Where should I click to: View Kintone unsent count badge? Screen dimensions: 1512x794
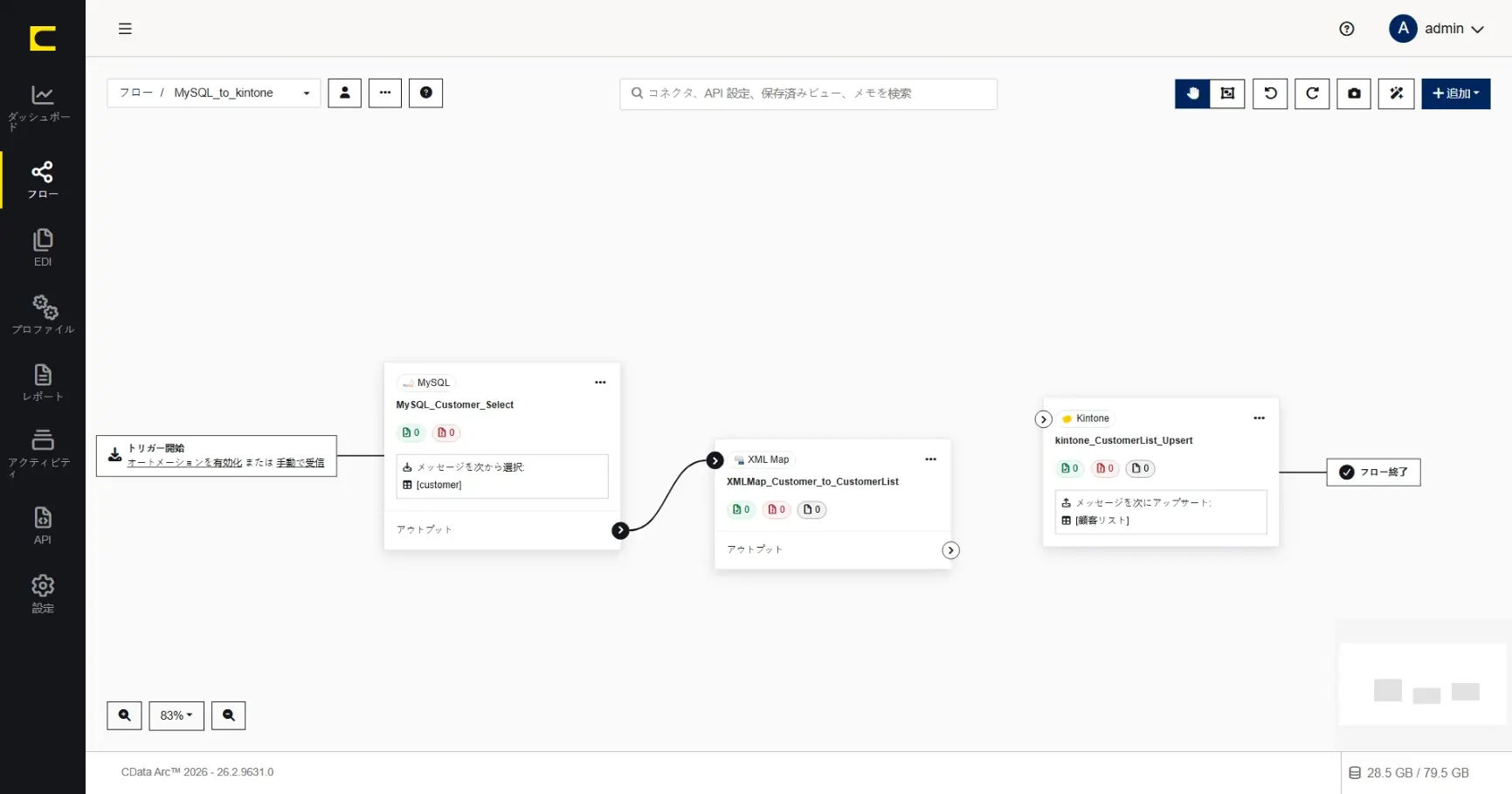click(x=1140, y=469)
